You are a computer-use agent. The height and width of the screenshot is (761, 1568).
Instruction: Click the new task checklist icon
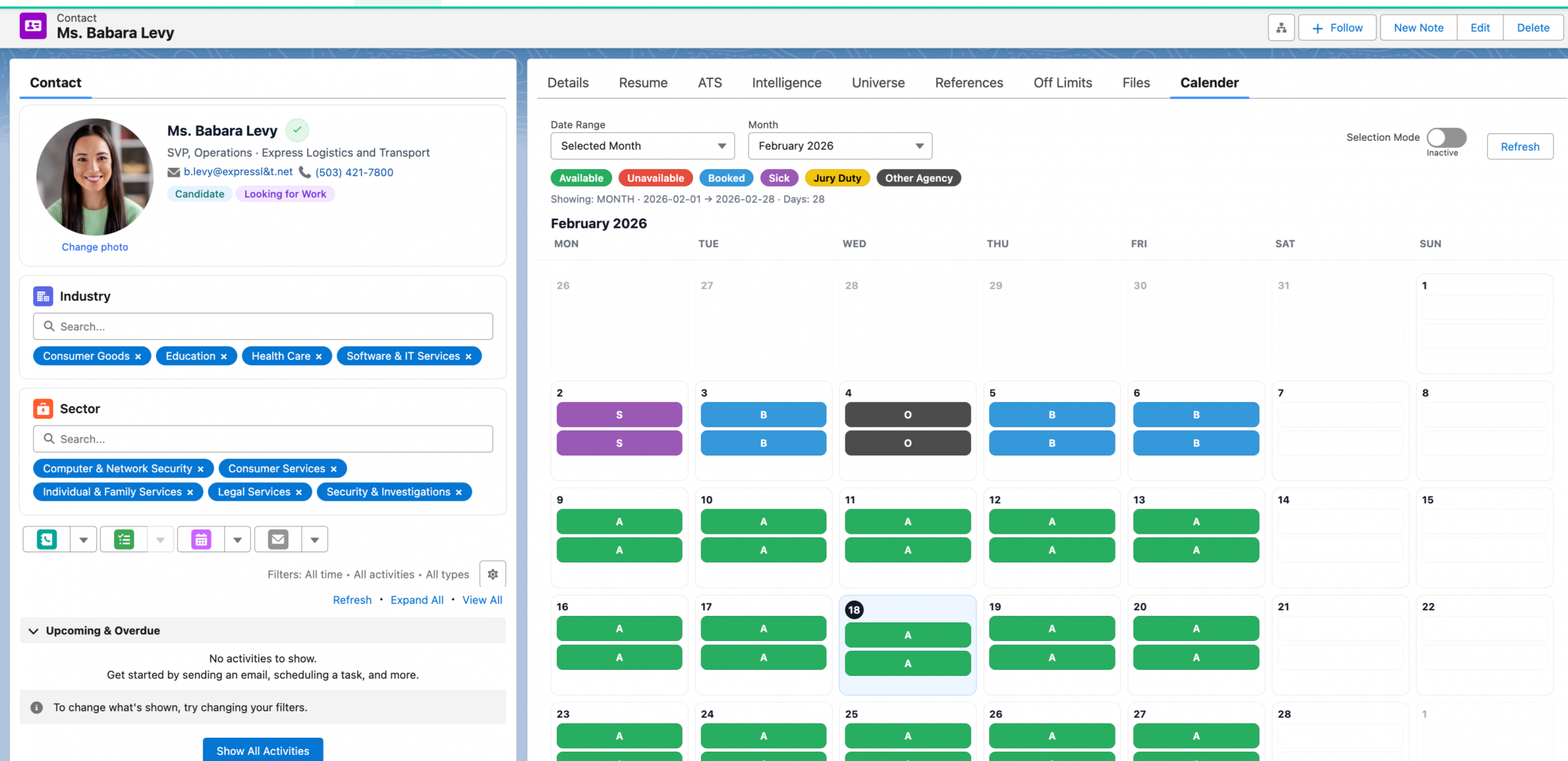point(124,539)
